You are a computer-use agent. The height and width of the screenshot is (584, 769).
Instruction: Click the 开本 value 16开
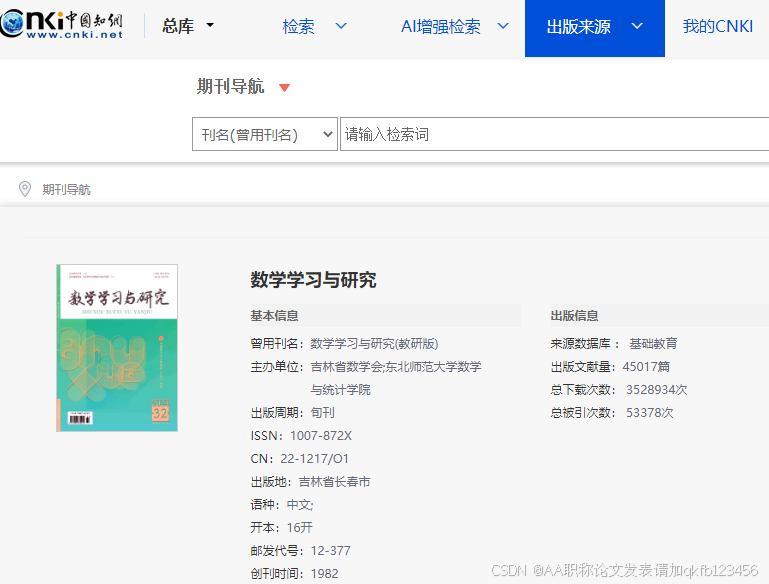300,528
